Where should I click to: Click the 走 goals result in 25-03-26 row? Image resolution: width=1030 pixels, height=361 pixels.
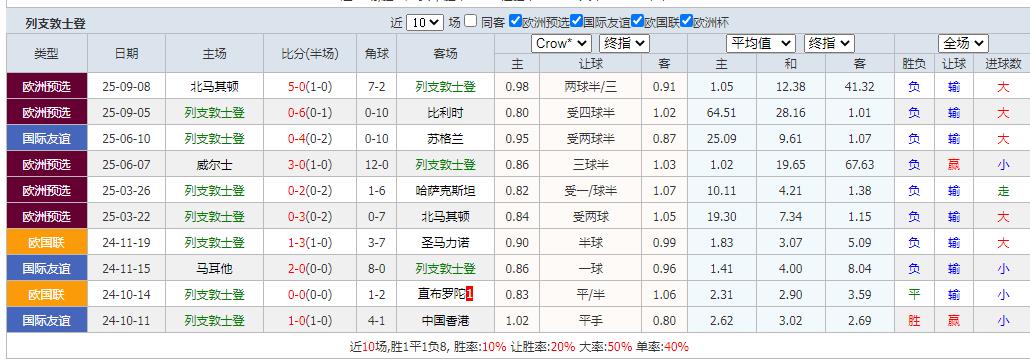1003,191
